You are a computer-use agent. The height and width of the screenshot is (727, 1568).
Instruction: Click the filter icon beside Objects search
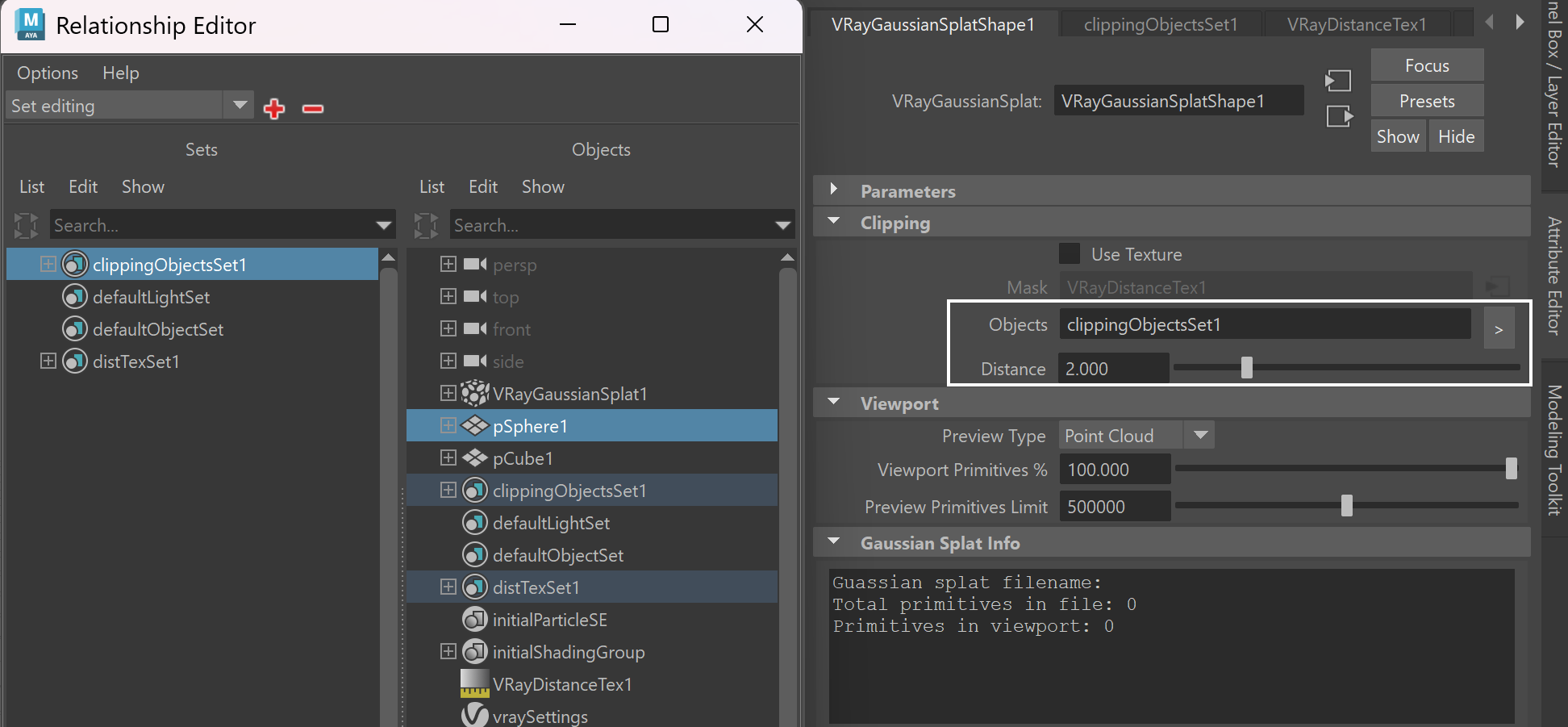426,225
